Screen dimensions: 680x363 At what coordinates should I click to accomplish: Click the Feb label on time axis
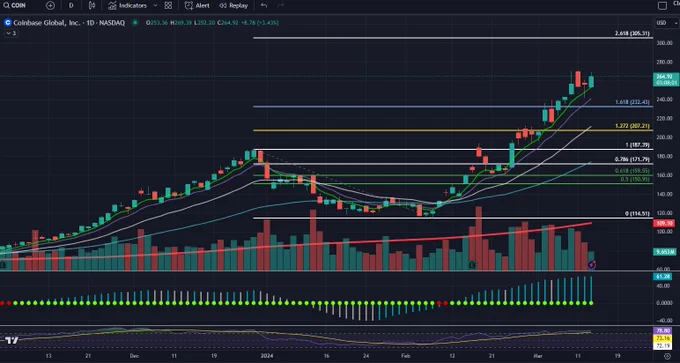(405, 356)
